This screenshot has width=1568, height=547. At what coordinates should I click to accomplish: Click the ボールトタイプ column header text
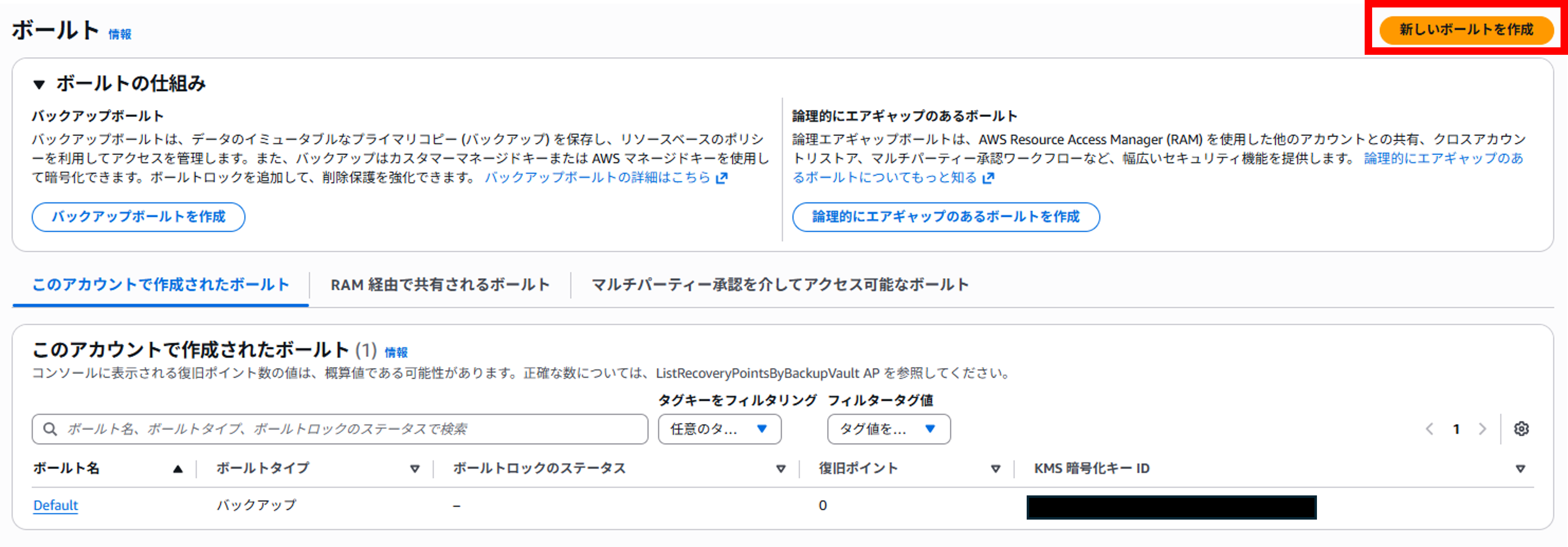pyautogui.click(x=263, y=468)
